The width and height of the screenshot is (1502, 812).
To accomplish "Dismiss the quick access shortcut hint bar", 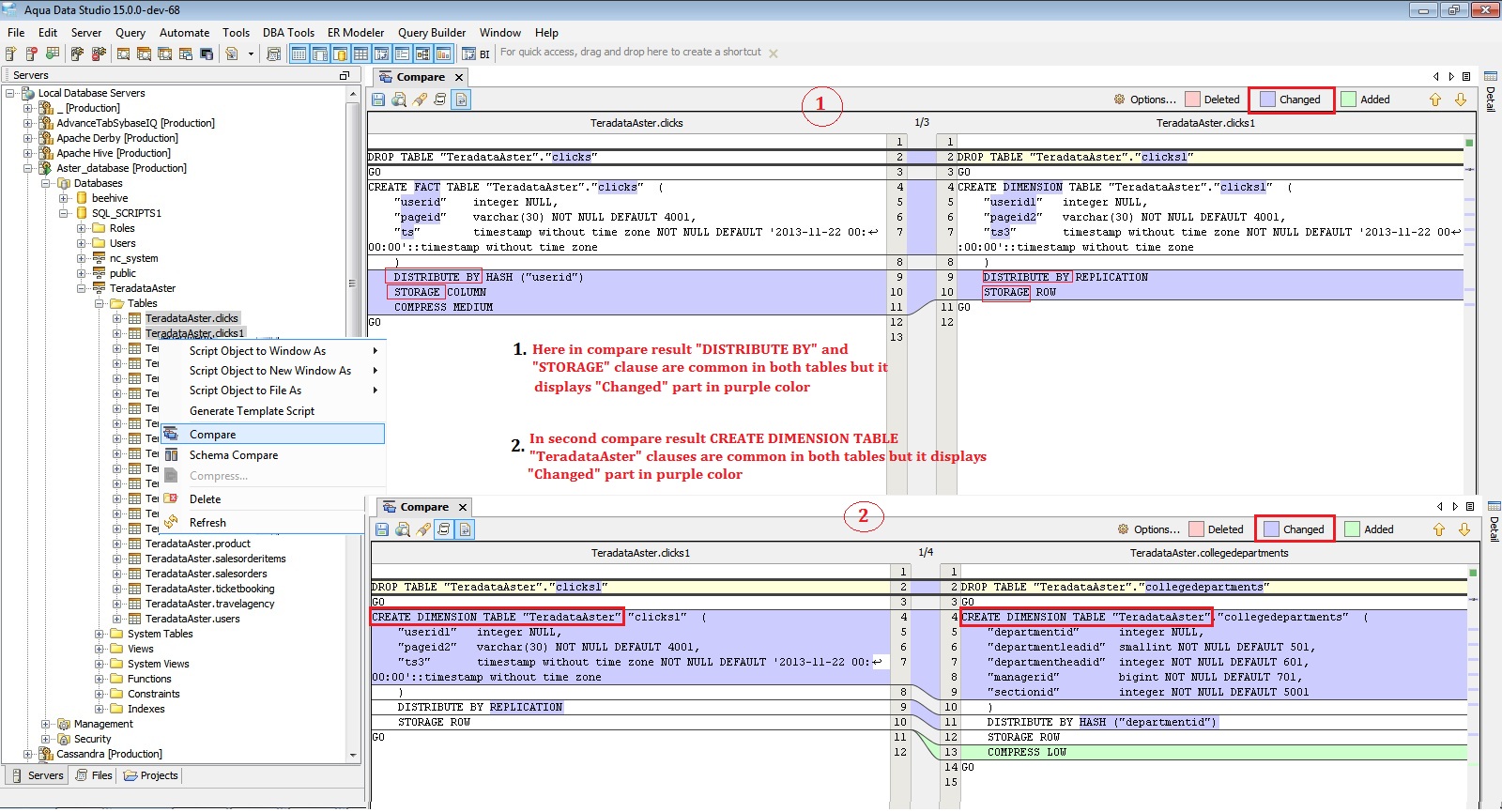I will tap(774, 54).
